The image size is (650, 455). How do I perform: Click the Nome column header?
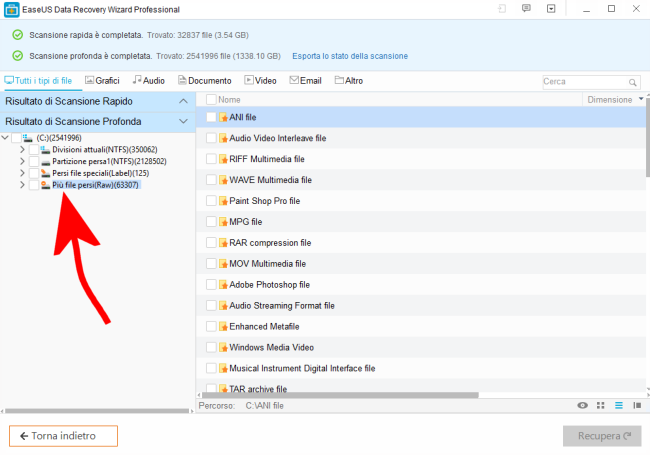(229, 99)
